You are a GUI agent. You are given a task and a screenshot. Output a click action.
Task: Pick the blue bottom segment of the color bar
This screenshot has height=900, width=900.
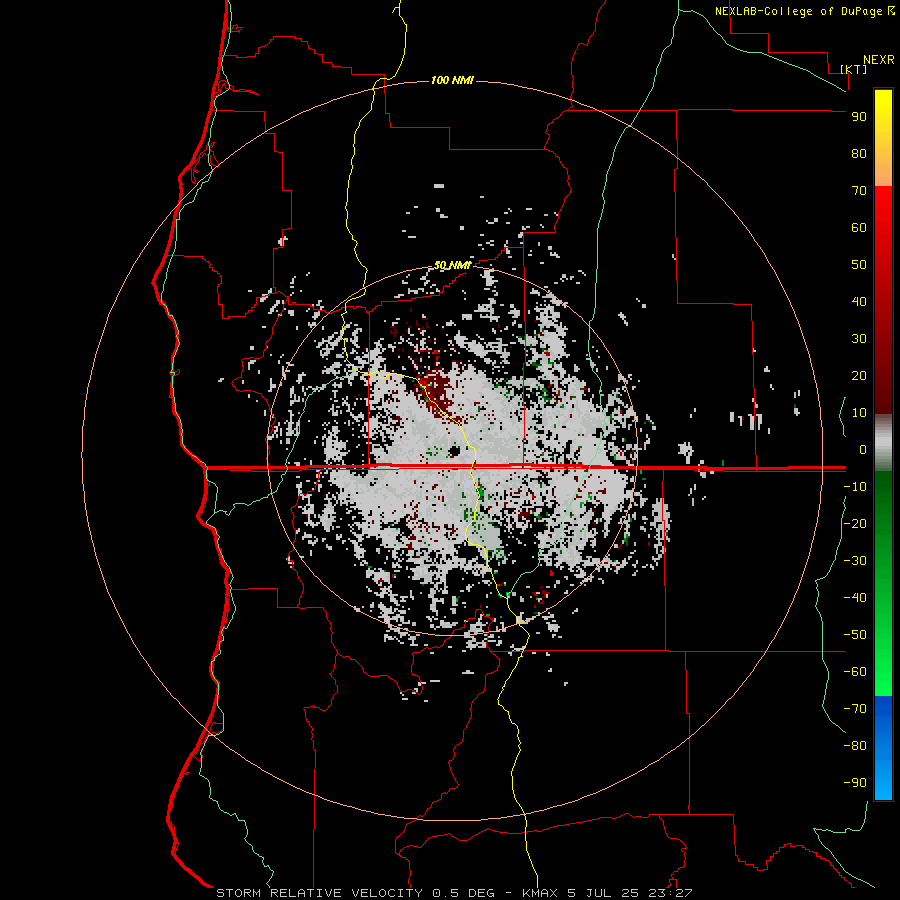point(883,748)
